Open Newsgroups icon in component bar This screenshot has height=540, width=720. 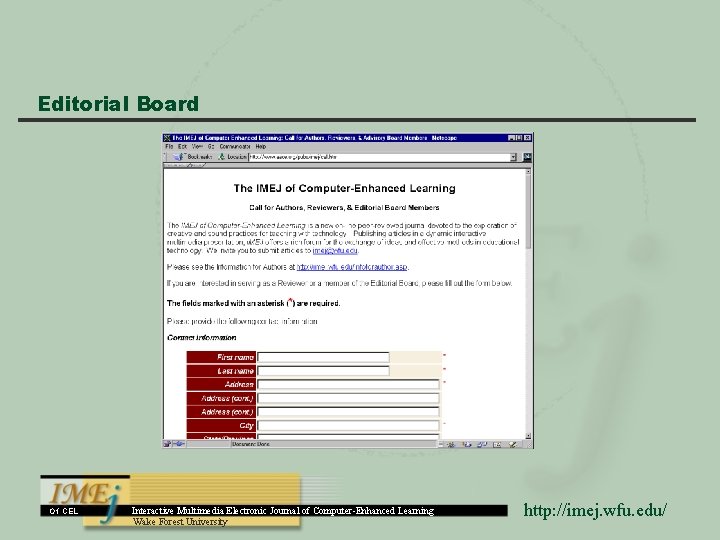tap(482, 444)
